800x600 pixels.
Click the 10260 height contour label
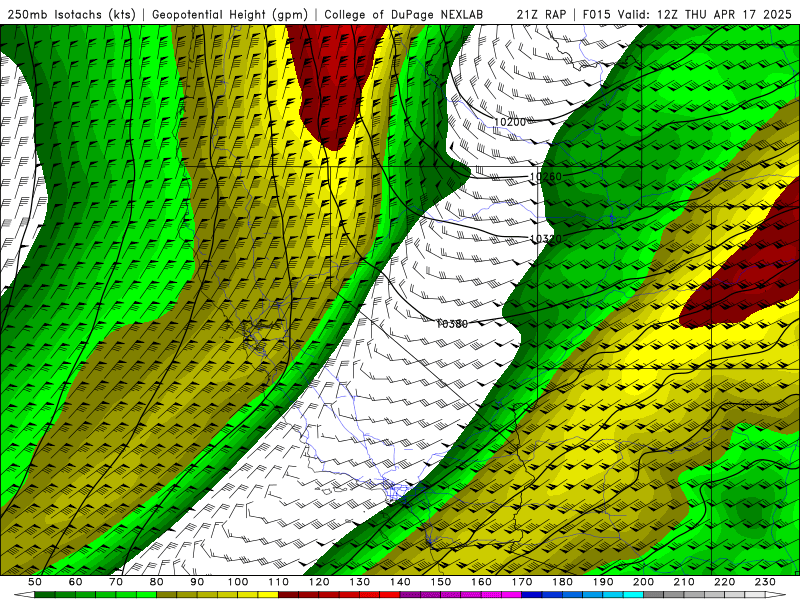[545, 177]
